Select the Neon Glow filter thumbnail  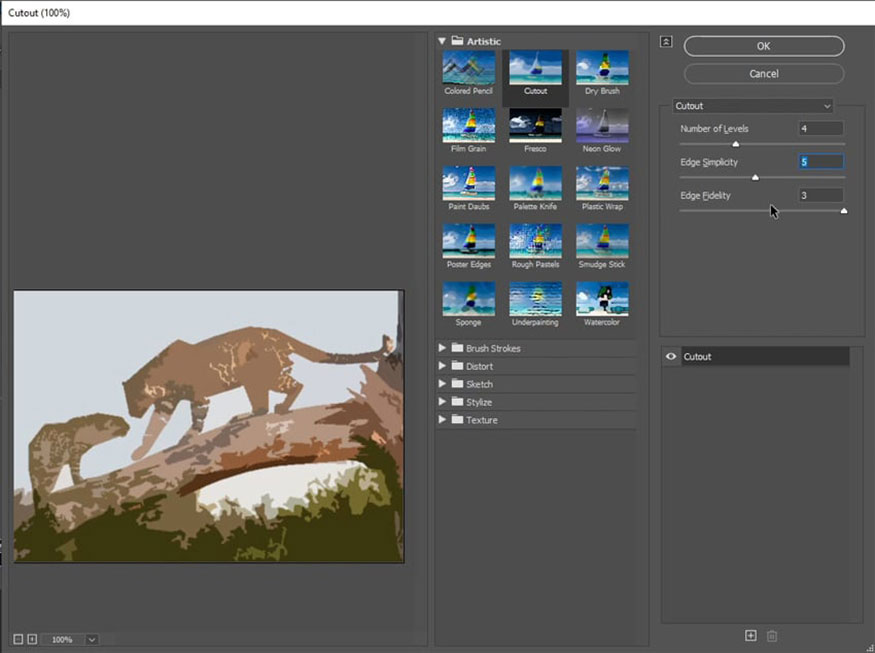tap(602, 126)
